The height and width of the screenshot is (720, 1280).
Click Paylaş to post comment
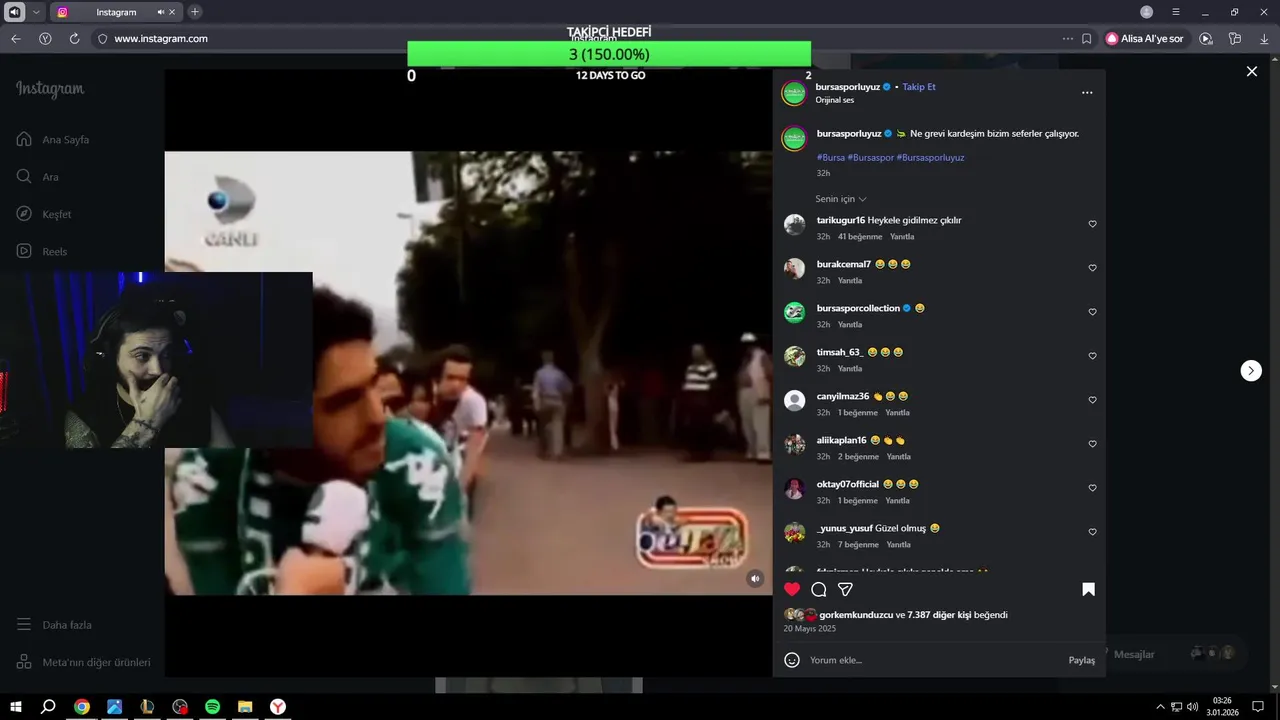(x=1081, y=660)
